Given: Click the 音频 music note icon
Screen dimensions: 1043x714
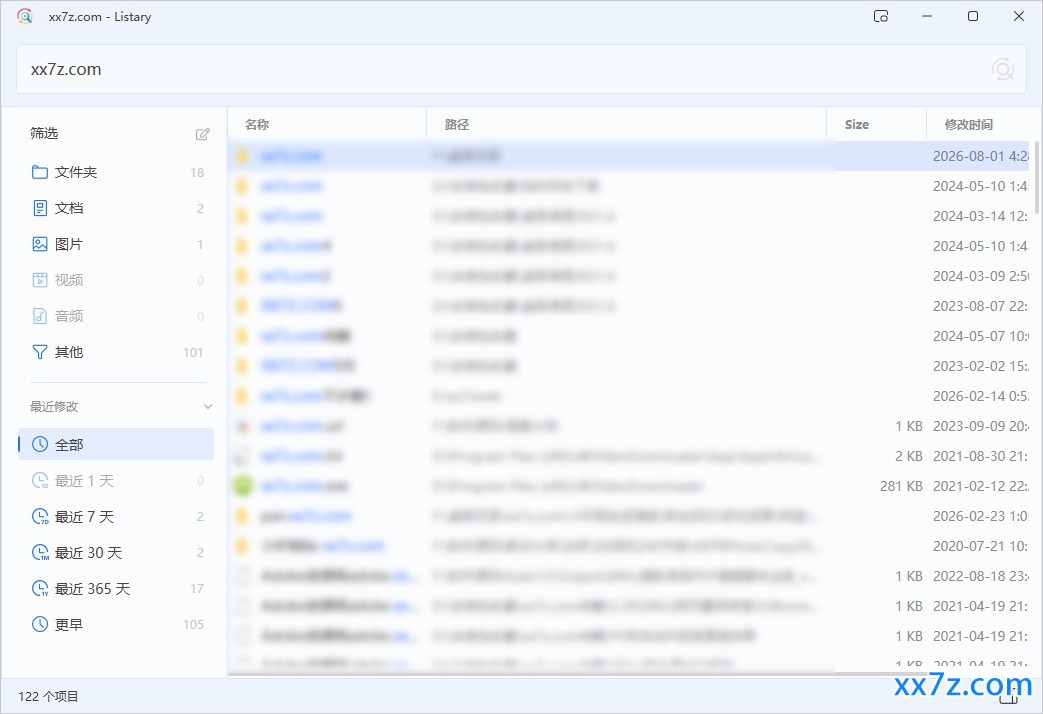Looking at the screenshot, I should point(40,316).
